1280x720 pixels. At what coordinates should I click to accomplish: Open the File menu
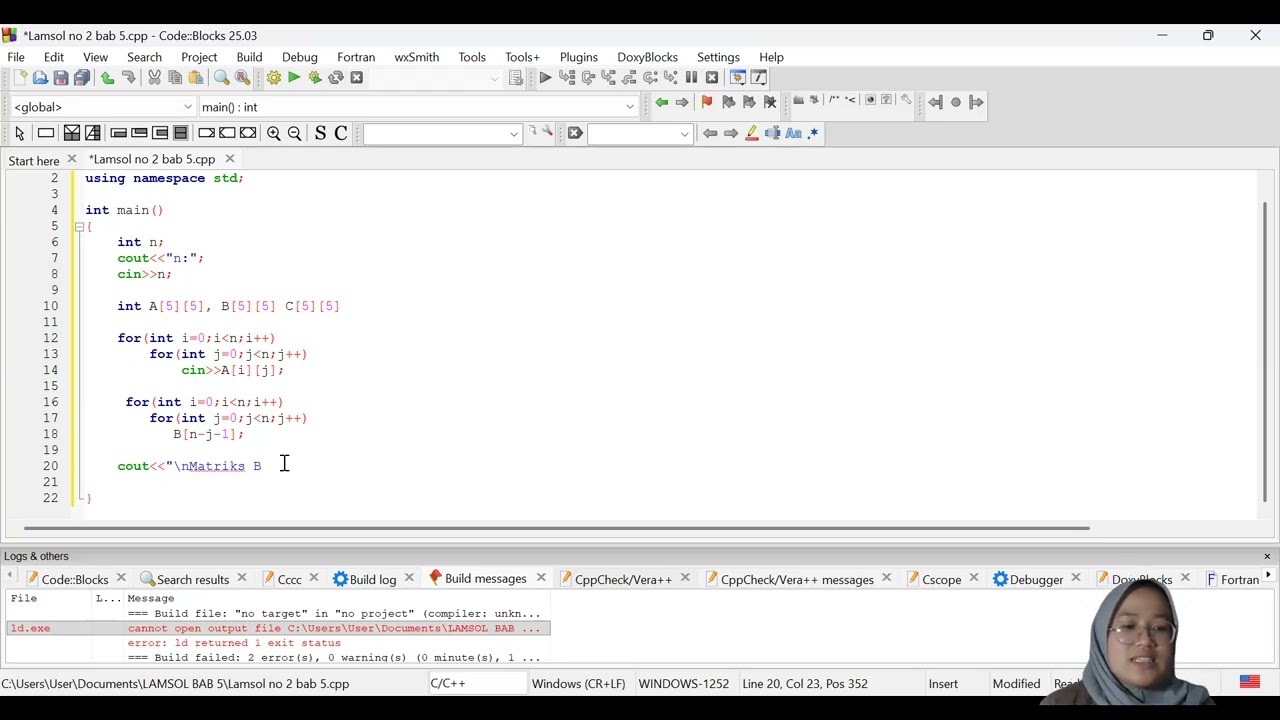click(x=16, y=57)
